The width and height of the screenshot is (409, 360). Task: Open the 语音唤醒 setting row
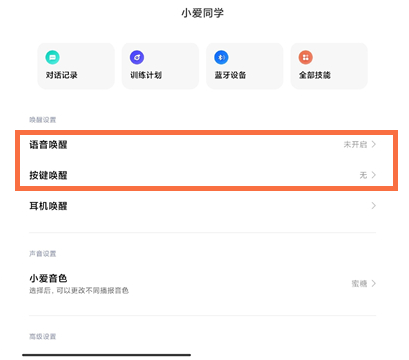point(203,145)
